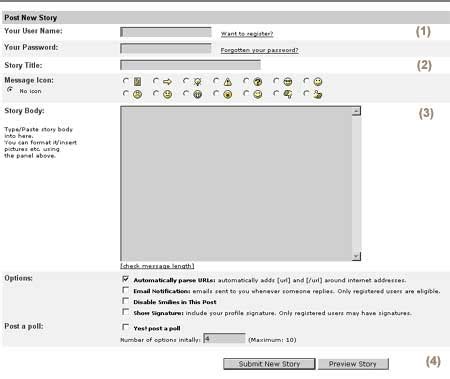Select radio button beside the frowning face
450x379 pixels.
point(126,93)
